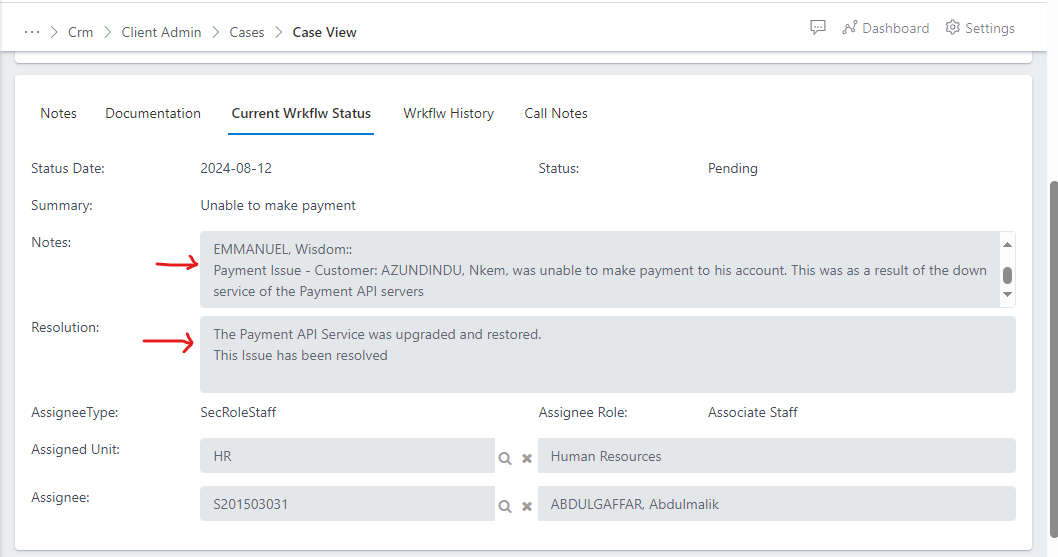Click the search icon for Assigned Unit
1058x557 pixels.
click(x=506, y=458)
